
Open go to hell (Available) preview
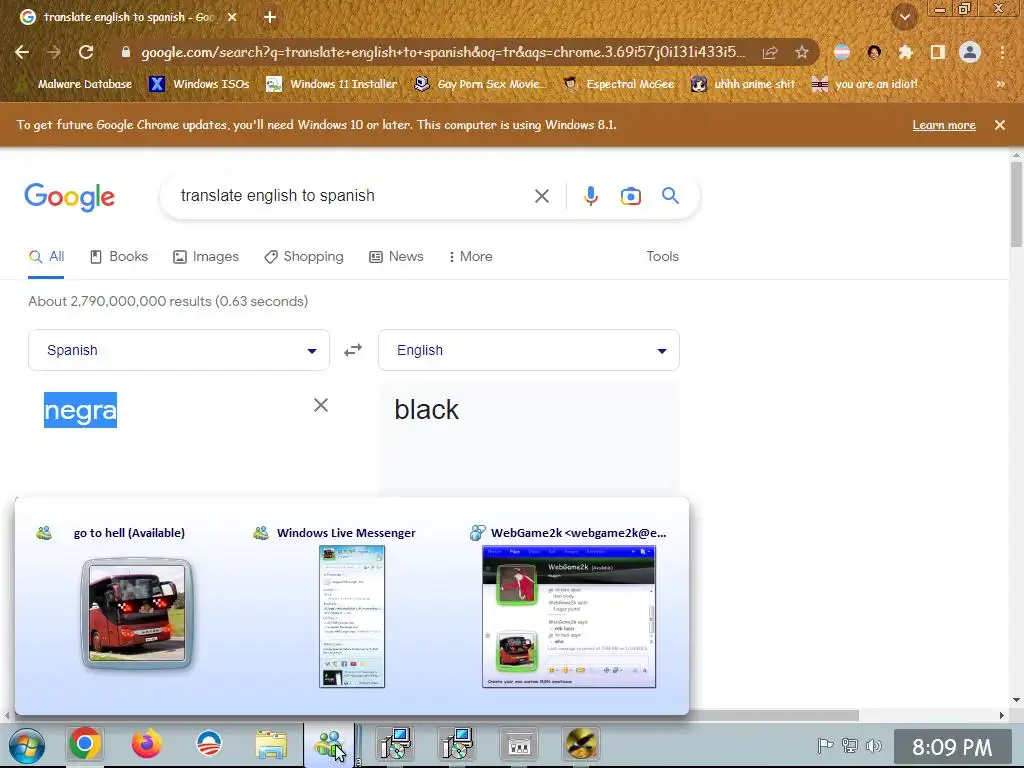point(137,613)
